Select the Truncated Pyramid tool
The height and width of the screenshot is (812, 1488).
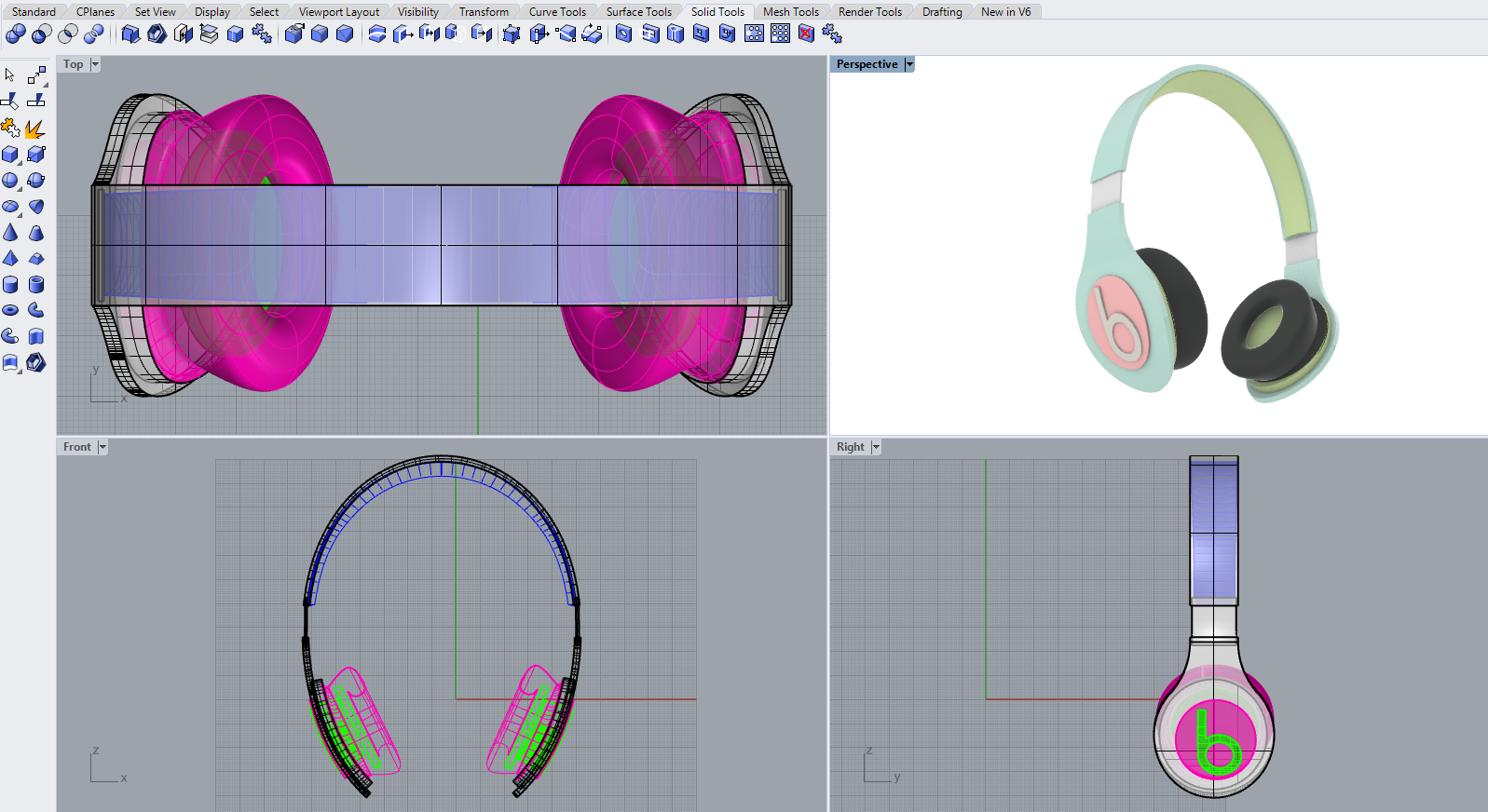pyautogui.click(x=36, y=258)
